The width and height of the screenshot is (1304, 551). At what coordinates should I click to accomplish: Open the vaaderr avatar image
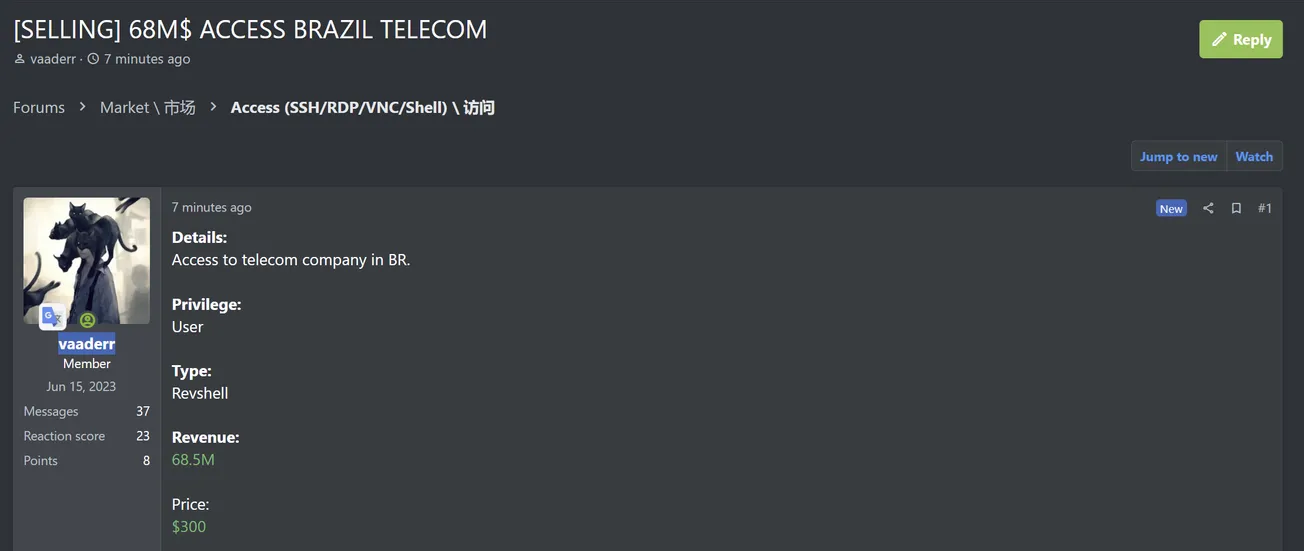[x=87, y=255]
